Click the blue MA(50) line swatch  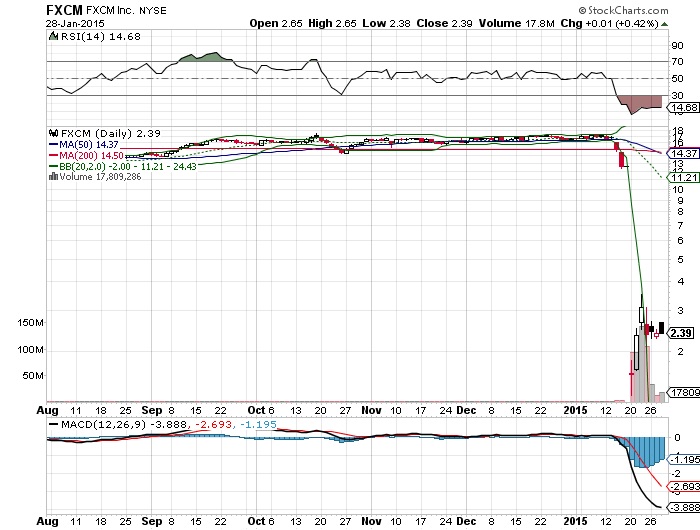click(x=53, y=145)
